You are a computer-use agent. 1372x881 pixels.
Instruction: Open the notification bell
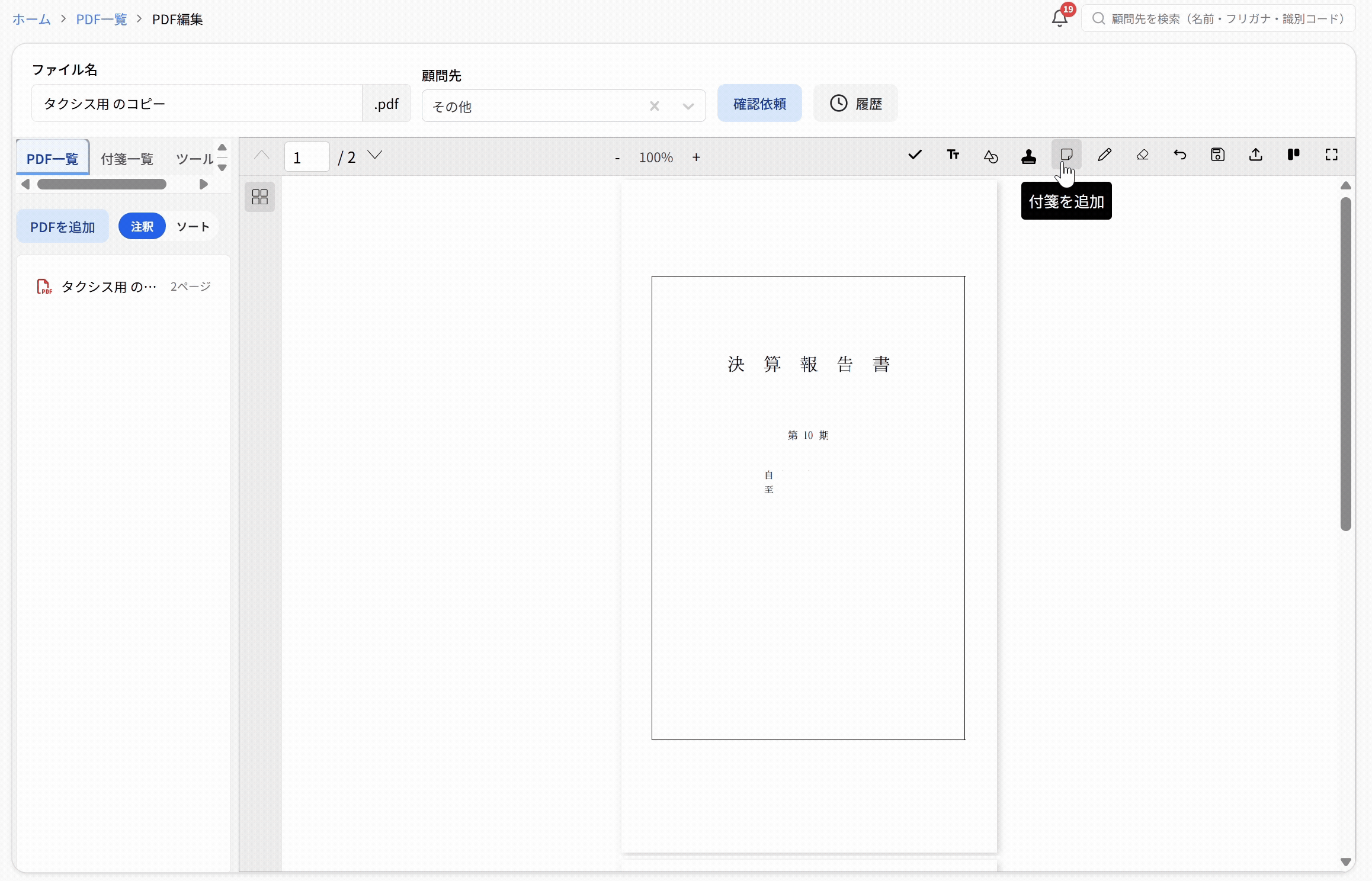coord(1060,18)
